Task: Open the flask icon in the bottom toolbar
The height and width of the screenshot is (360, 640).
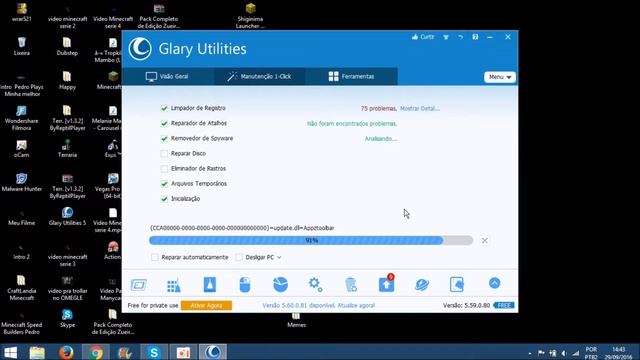Action: [209, 284]
